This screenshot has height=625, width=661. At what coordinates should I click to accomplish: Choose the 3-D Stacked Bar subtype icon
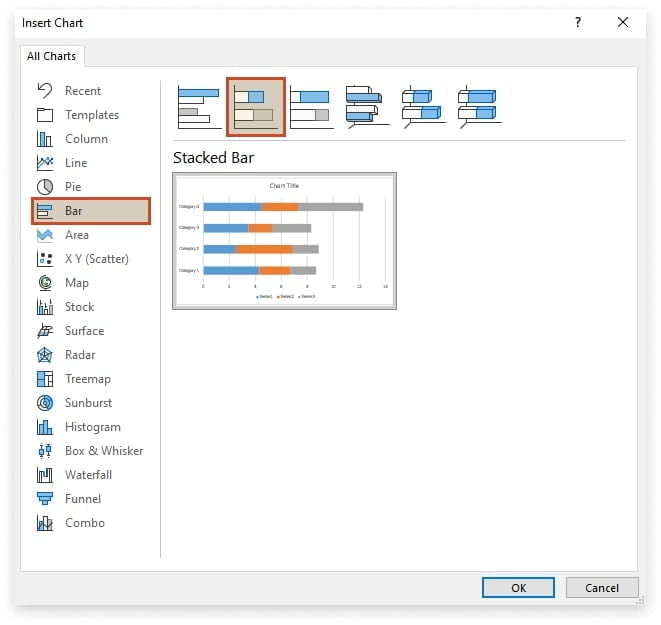tap(422, 107)
